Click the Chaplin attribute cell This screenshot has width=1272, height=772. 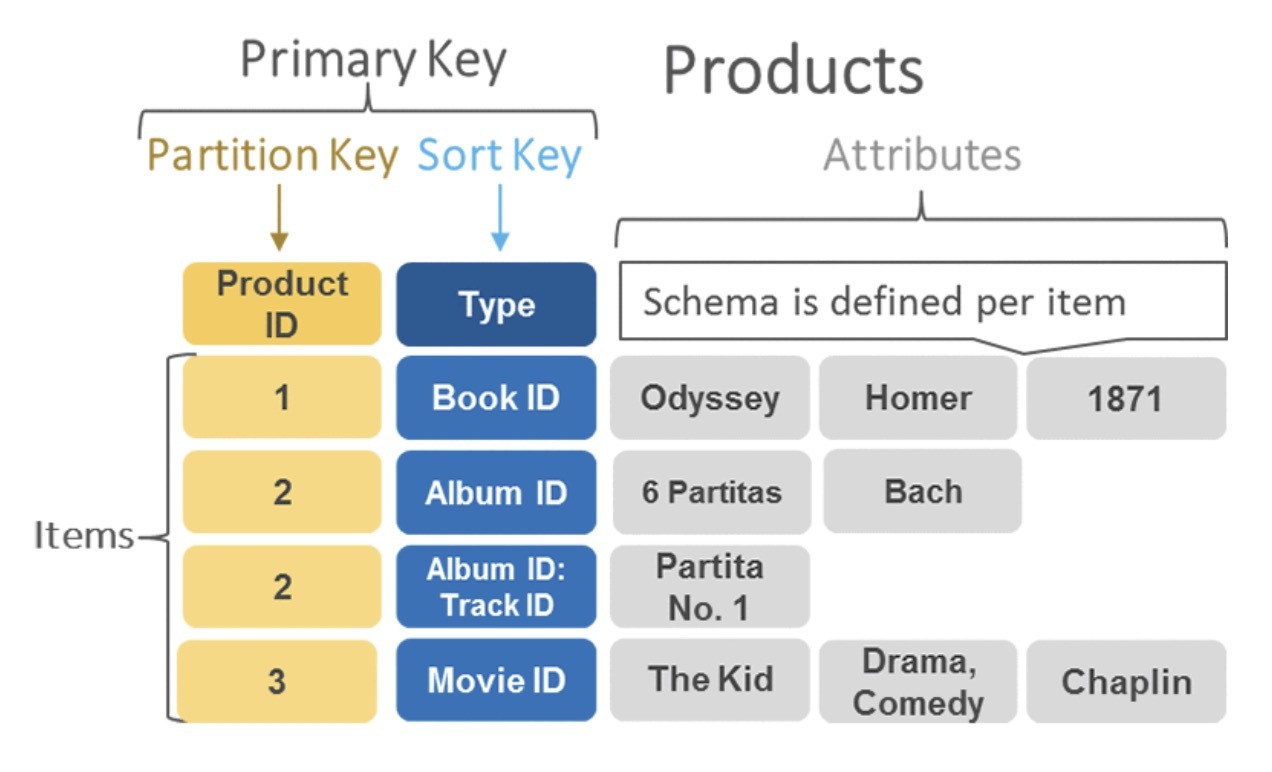pyautogui.click(x=1125, y=682)
